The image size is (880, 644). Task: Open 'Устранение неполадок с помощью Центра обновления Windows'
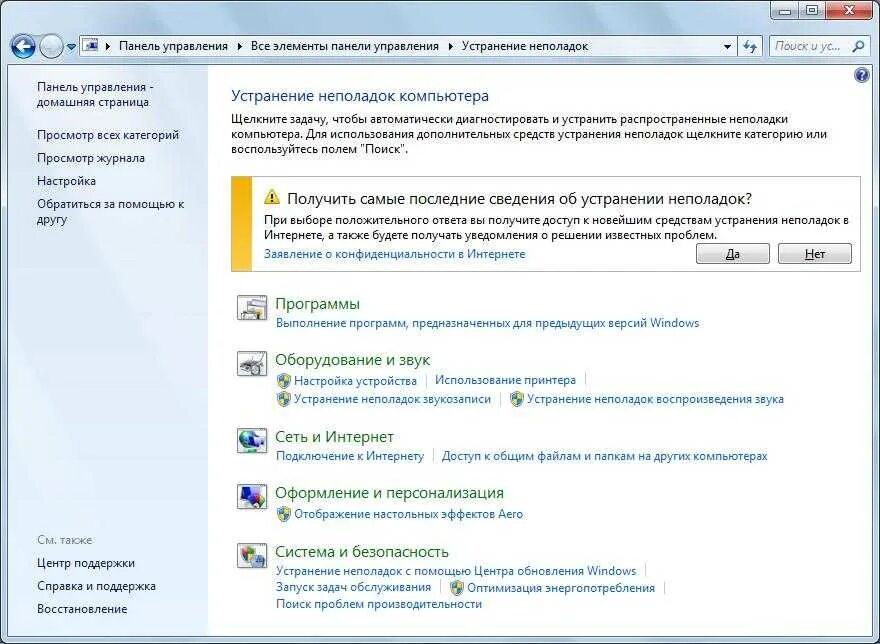456,572
